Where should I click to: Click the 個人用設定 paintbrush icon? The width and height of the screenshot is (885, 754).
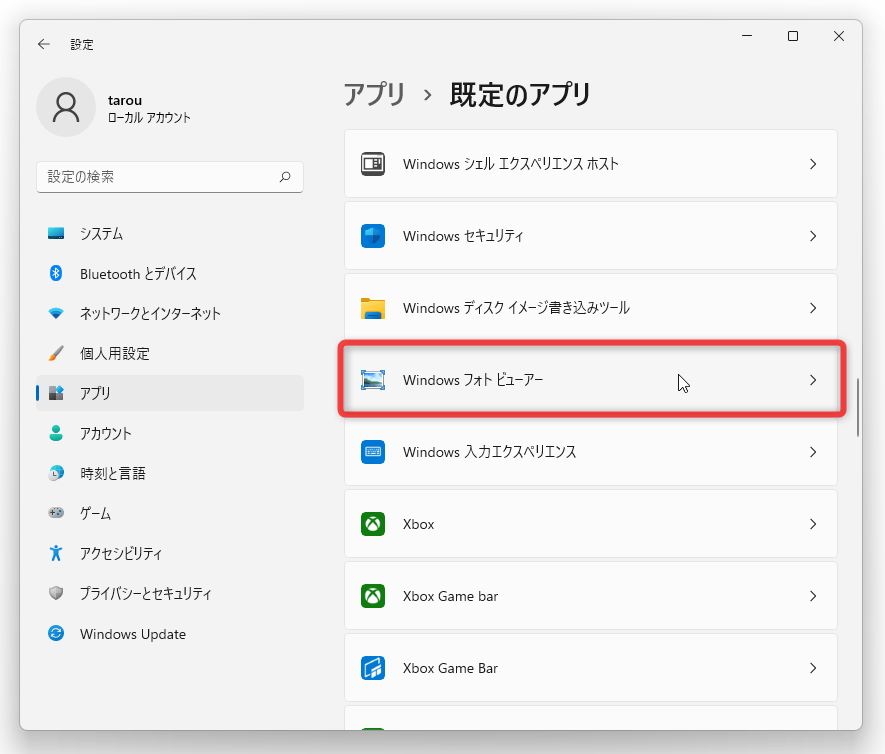tap(56, 353)
